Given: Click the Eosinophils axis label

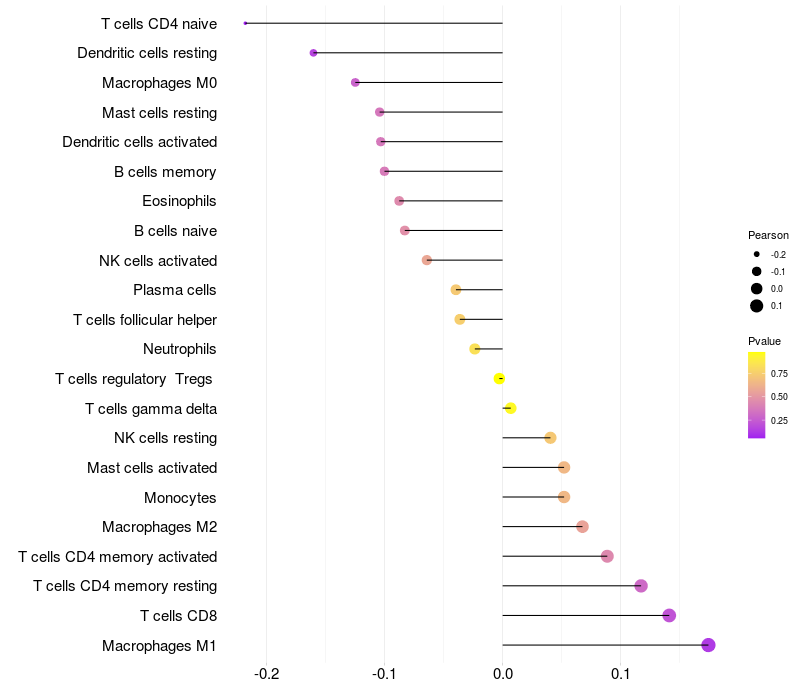Looking at the screenshot, I should pyautogui.click(x=179, y=201).
